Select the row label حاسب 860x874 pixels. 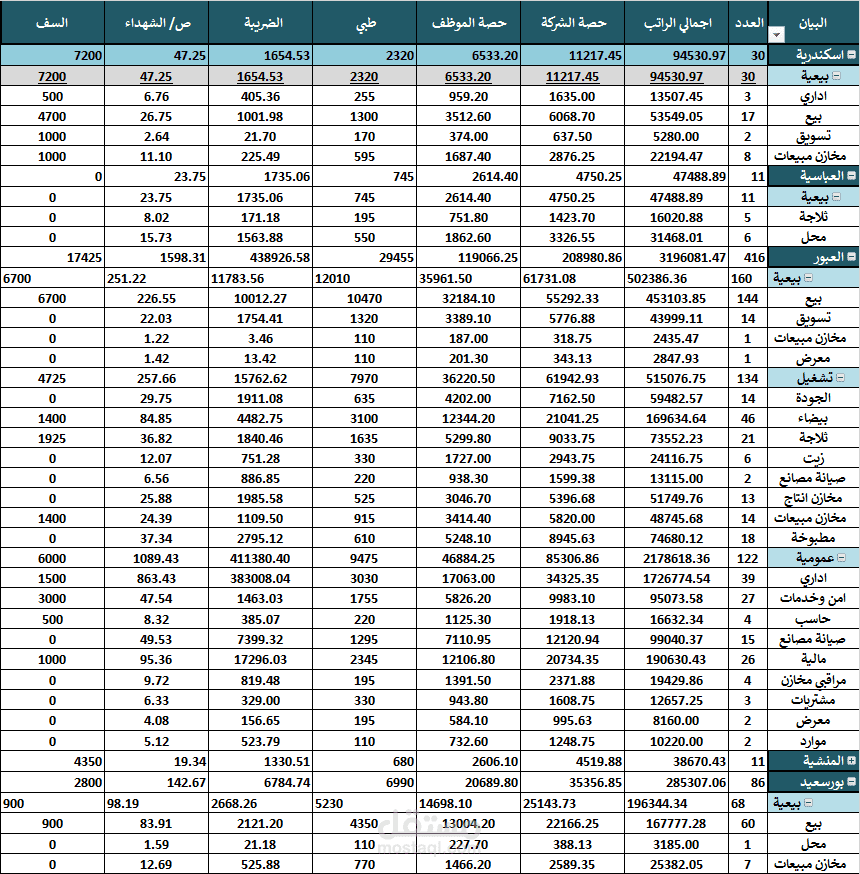pos(813,619)
